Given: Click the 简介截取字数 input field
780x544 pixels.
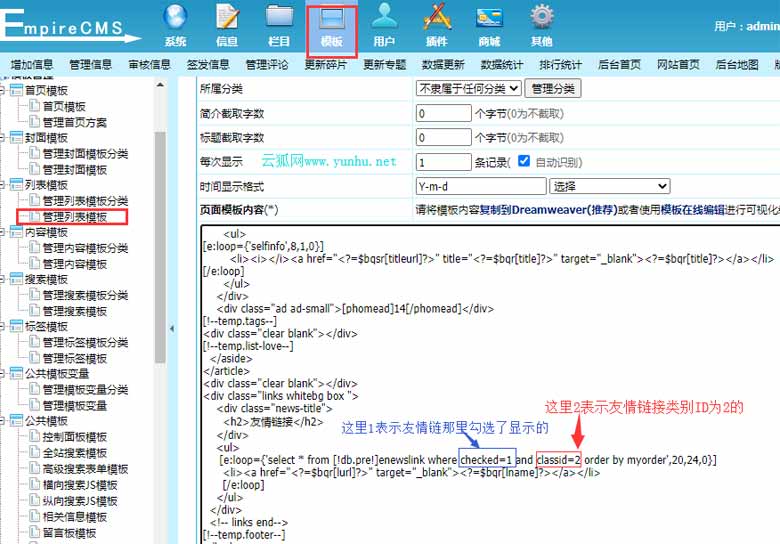Looking at the screenshot, I should [x=444, y=113].
